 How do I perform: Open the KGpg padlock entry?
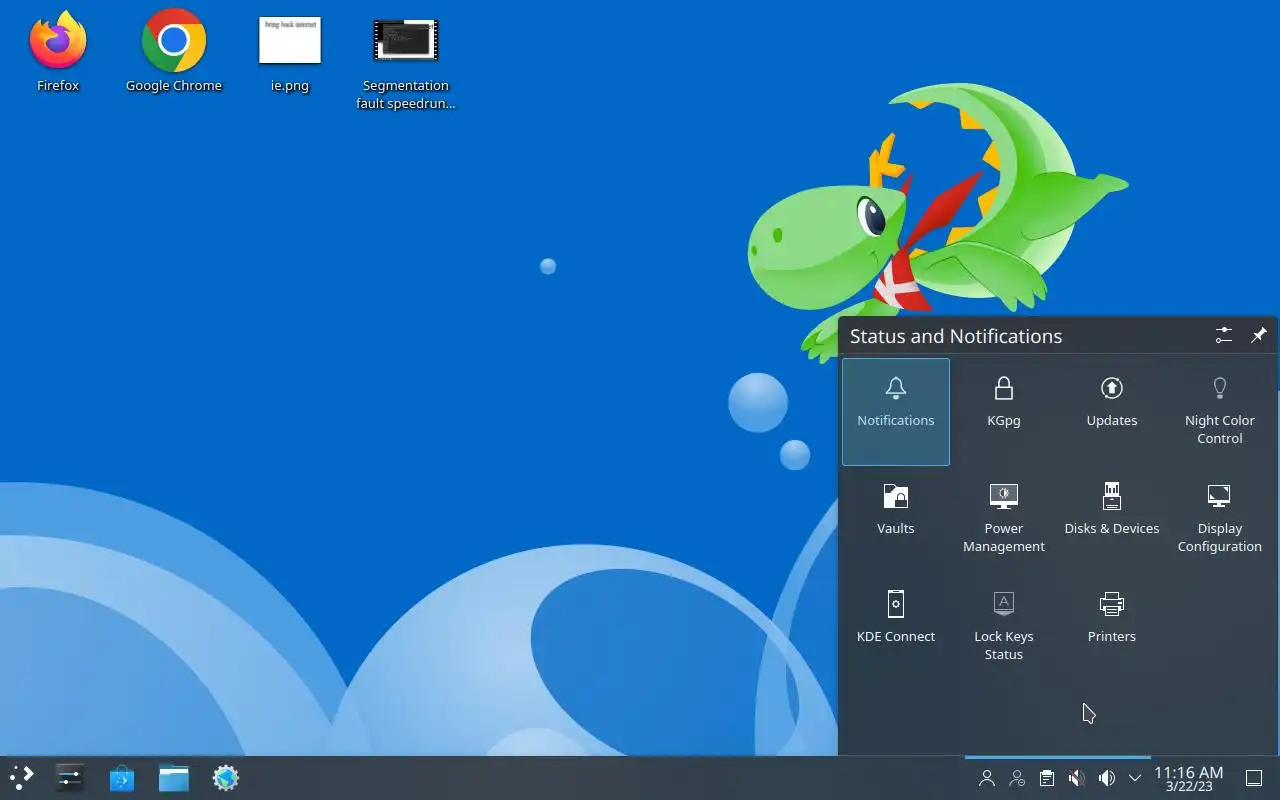[x=1004, y=411]
